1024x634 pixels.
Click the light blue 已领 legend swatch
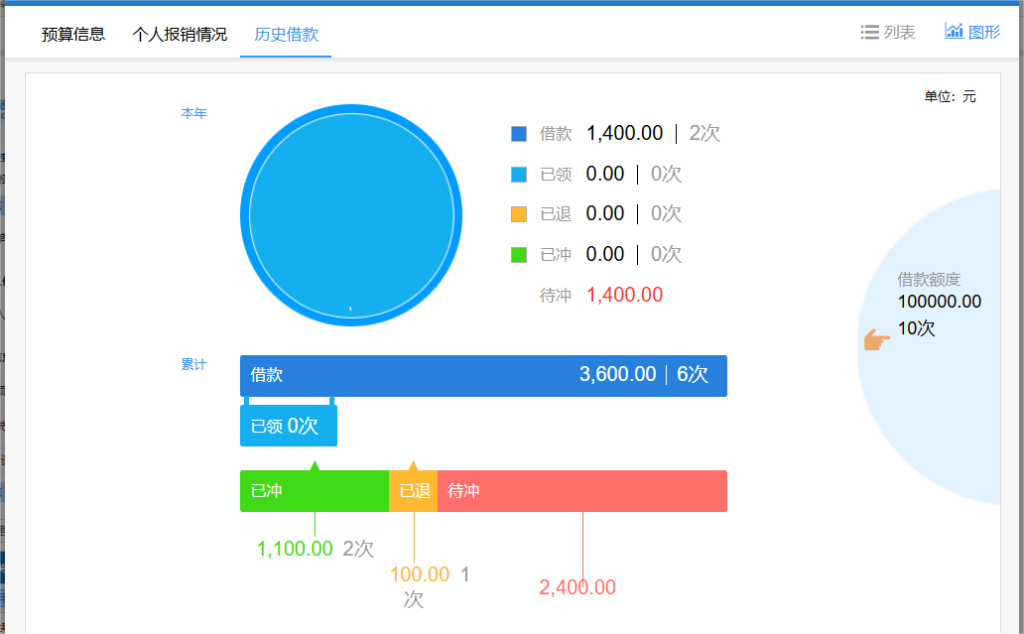519,174
